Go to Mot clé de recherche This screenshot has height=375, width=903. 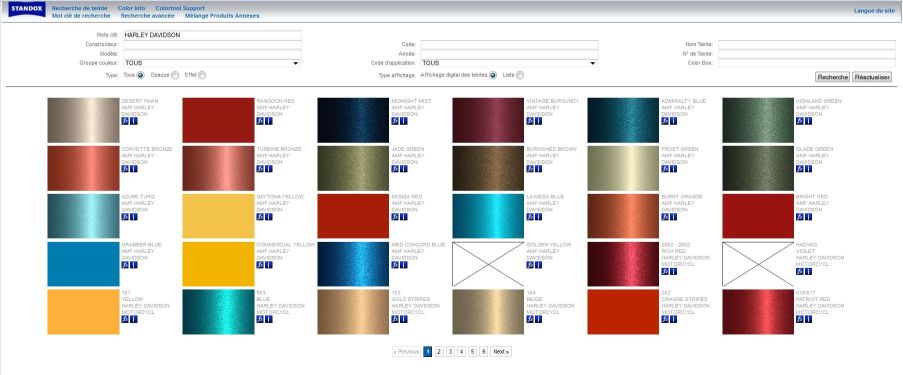tap(81, 16)
